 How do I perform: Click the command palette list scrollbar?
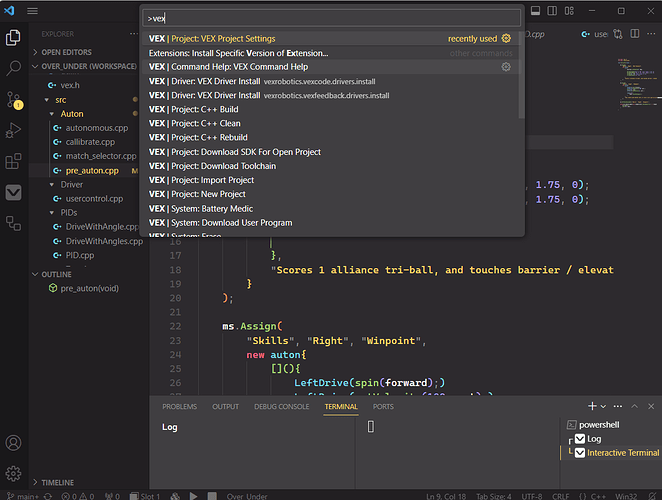[x=521, y=75]
